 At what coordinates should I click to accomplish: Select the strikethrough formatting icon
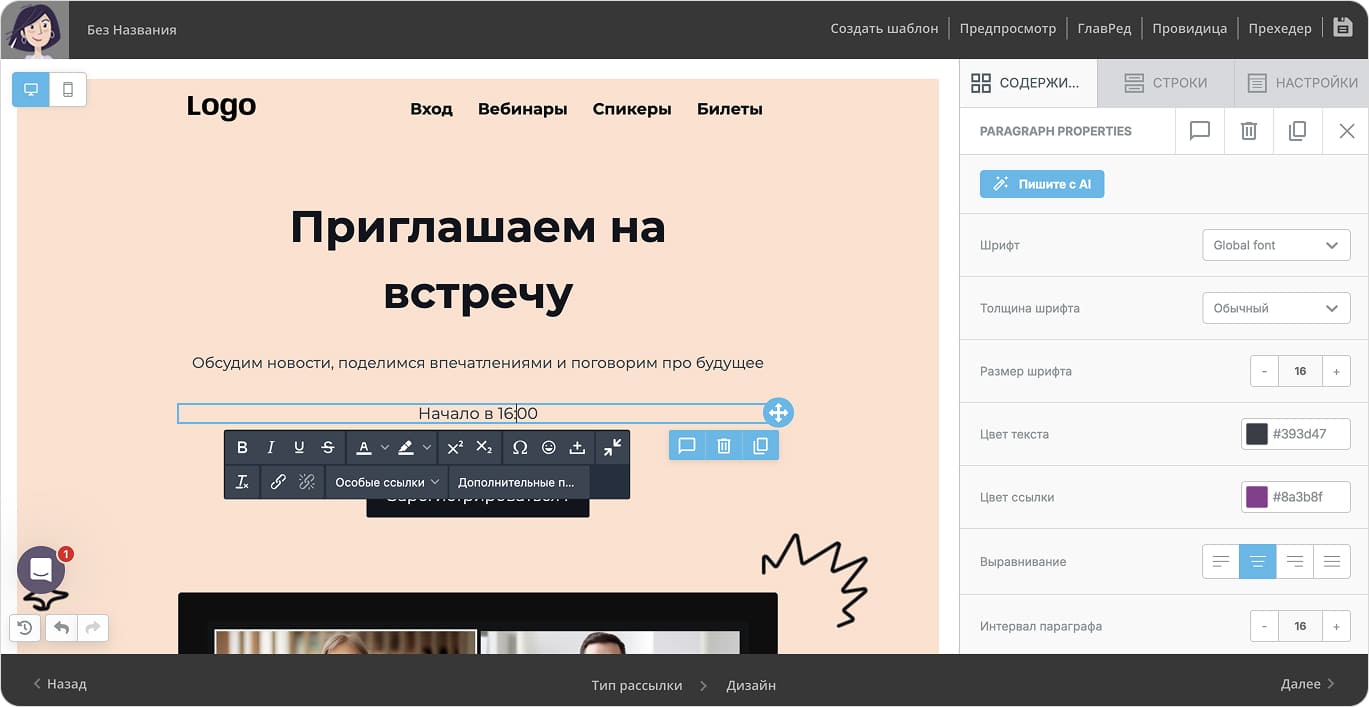pos(328,447)
